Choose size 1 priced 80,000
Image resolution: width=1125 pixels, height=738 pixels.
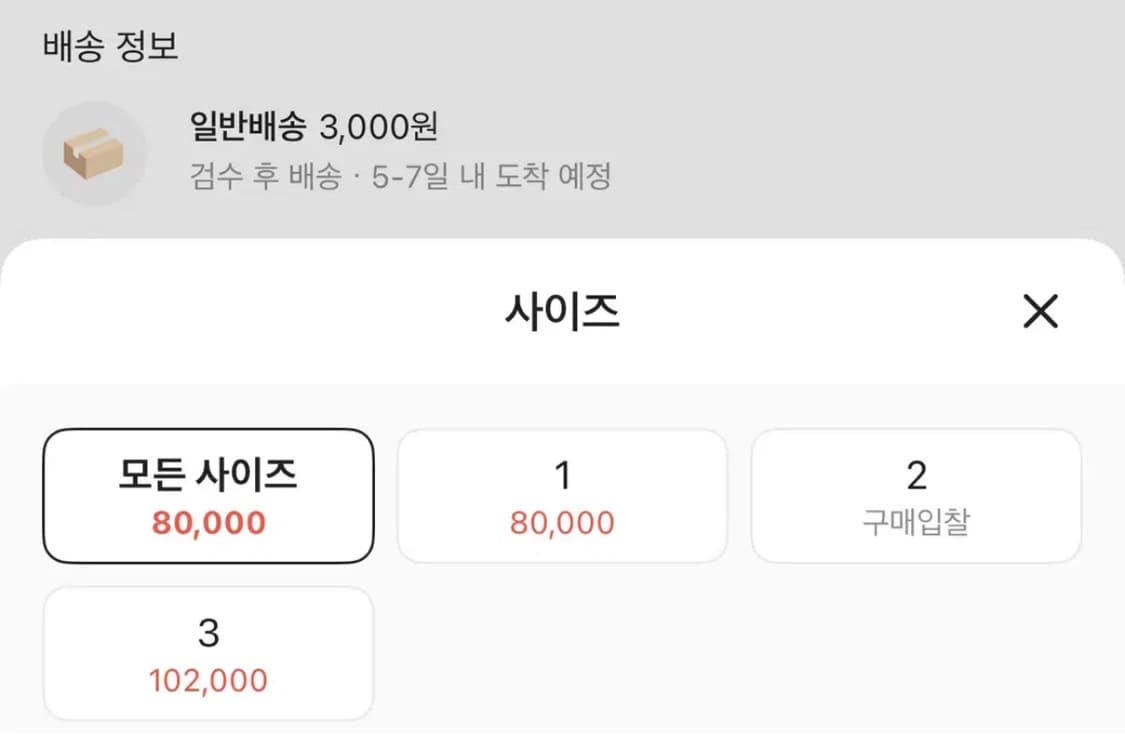point(562,495)
